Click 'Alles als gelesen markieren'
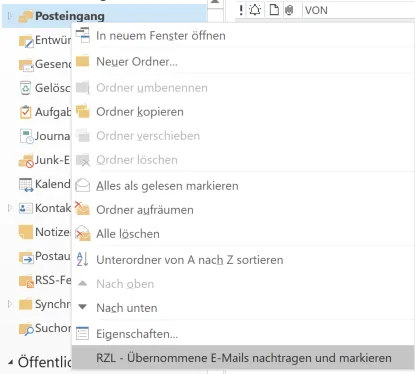 point(243,186)
